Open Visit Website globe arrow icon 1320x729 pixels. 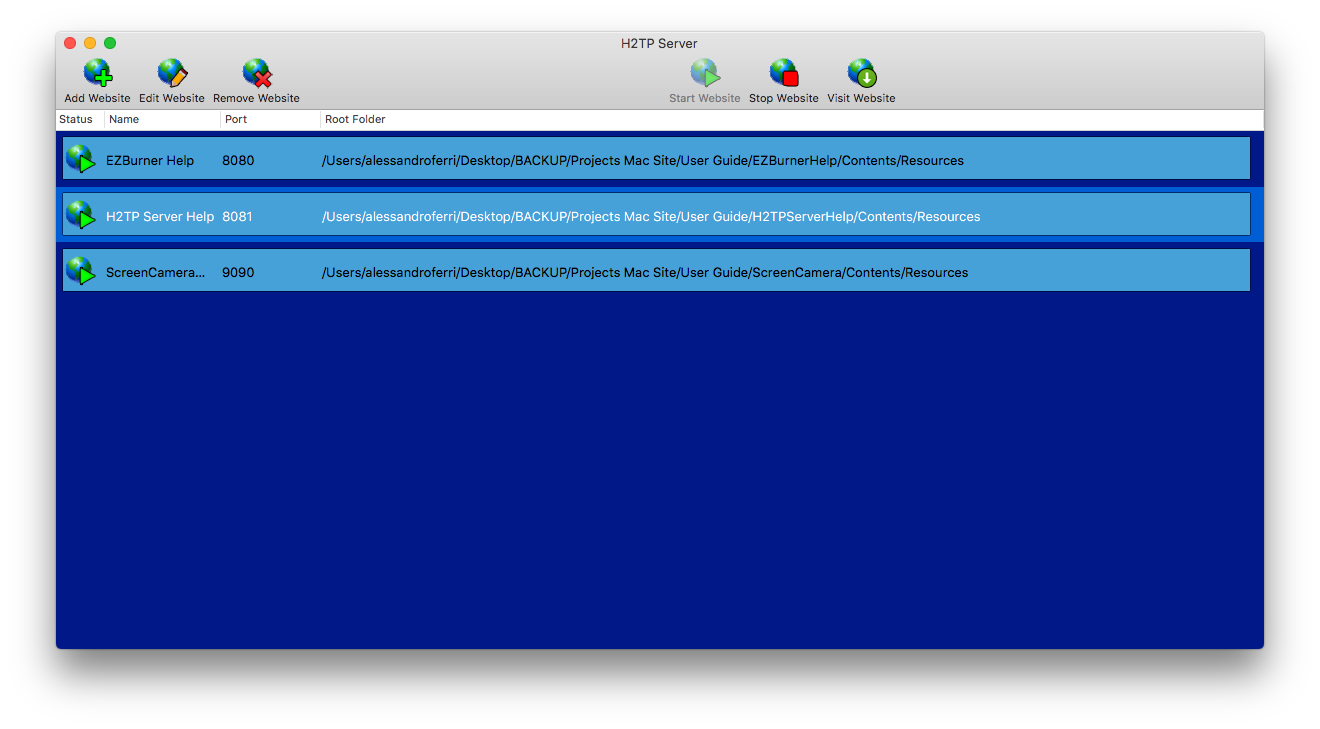click(x=861, y=74)
